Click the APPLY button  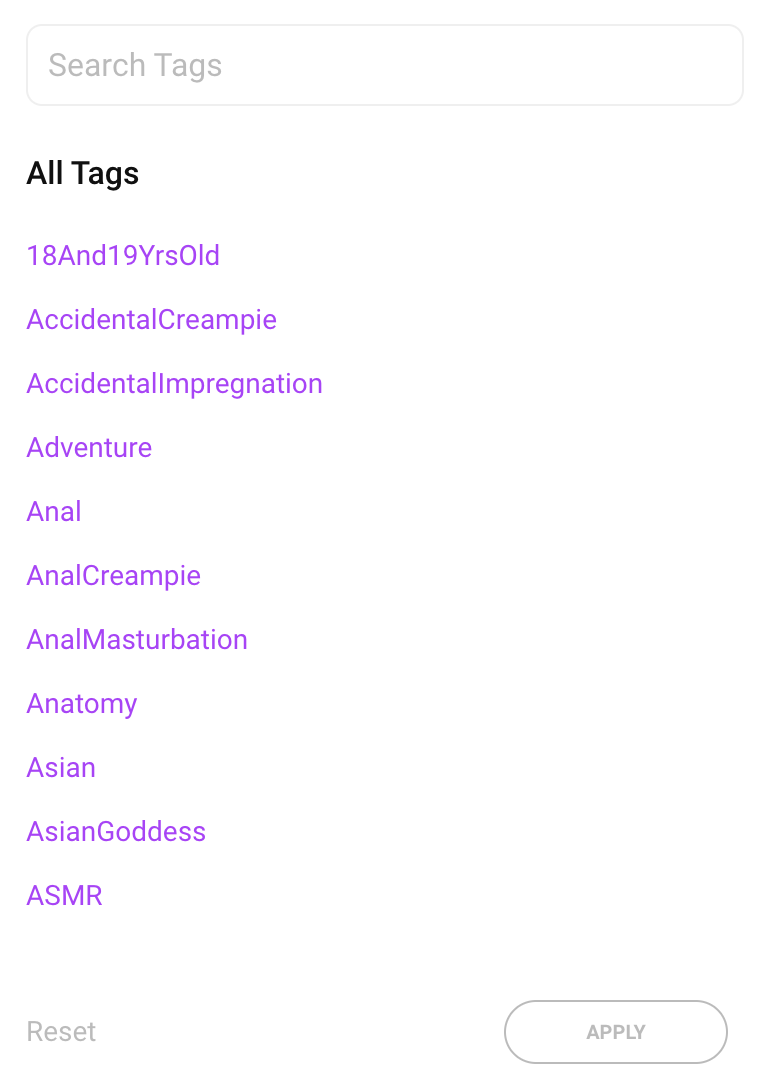(x=615, y=1032)
